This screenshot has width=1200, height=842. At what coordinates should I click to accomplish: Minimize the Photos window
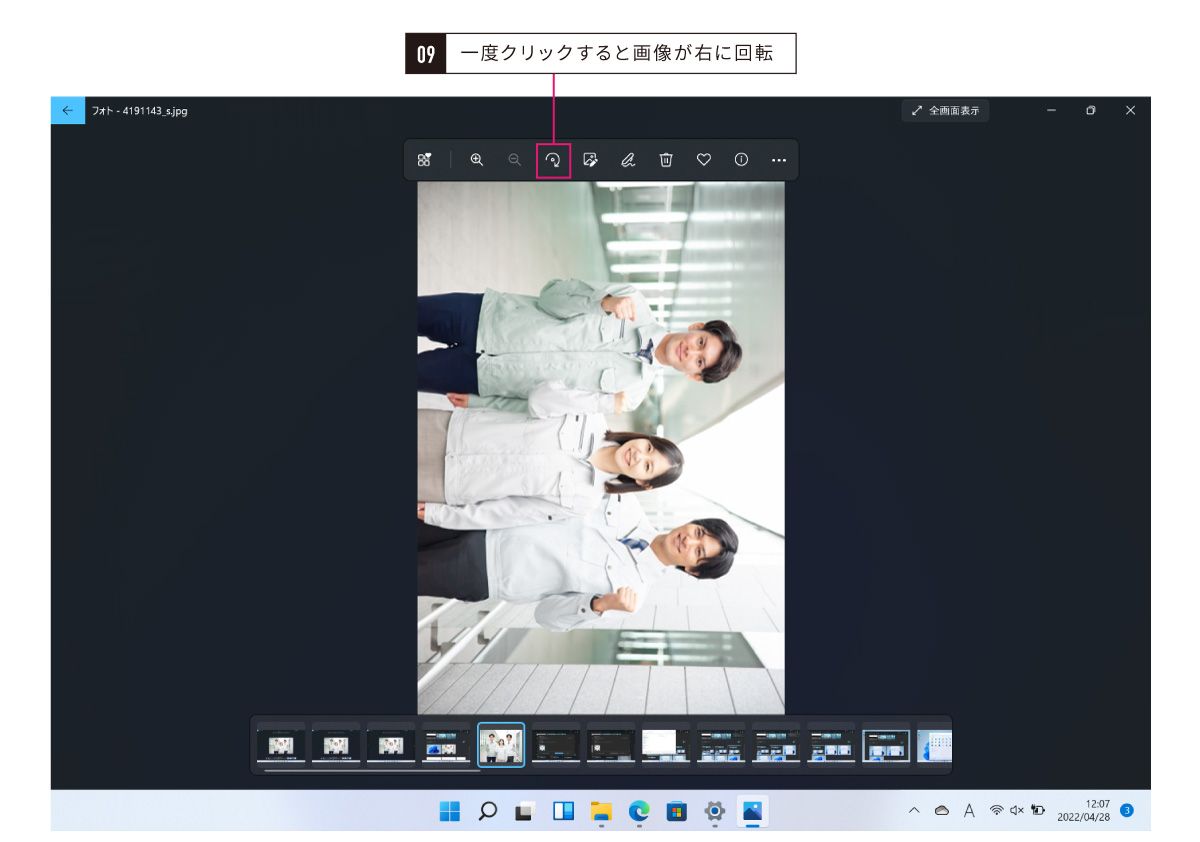tap(1051, 111)
